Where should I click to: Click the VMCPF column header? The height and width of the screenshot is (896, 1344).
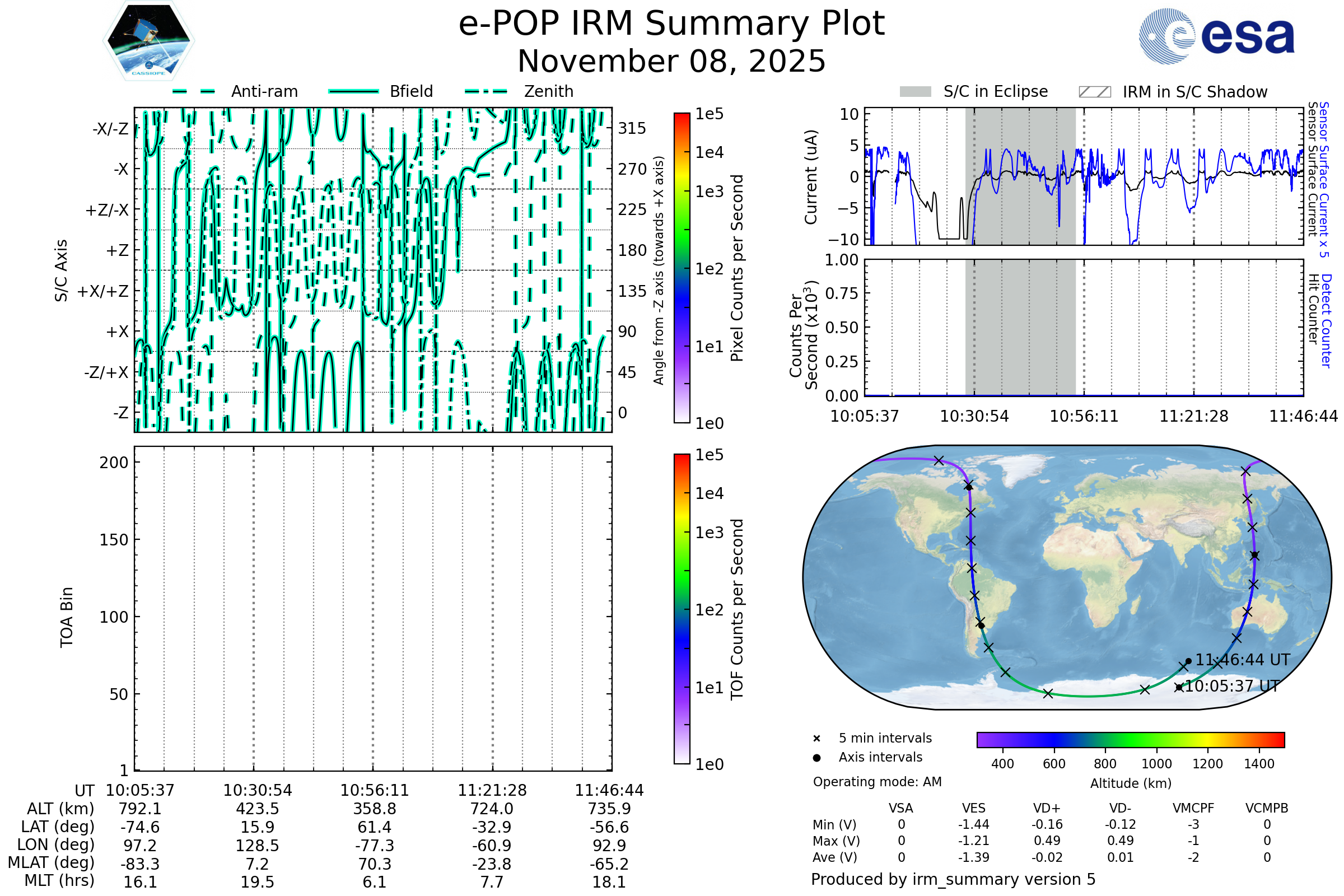1193,808
